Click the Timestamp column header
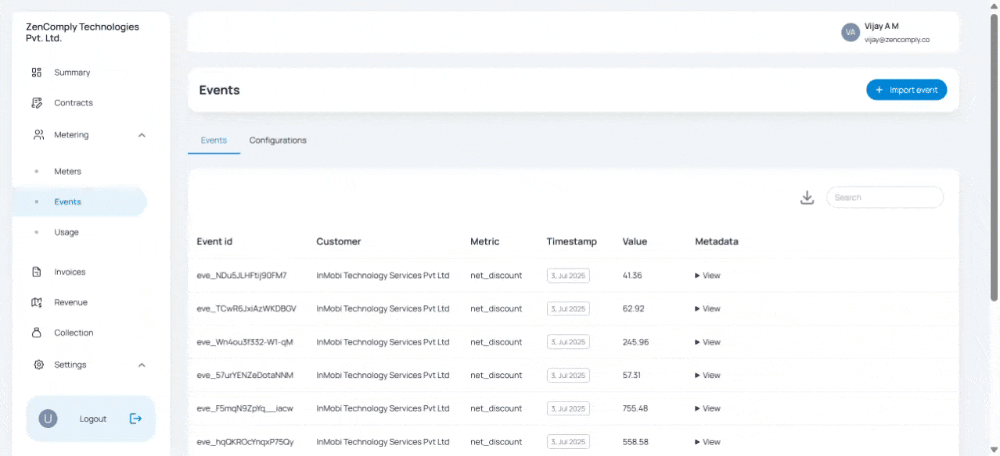 571,242
